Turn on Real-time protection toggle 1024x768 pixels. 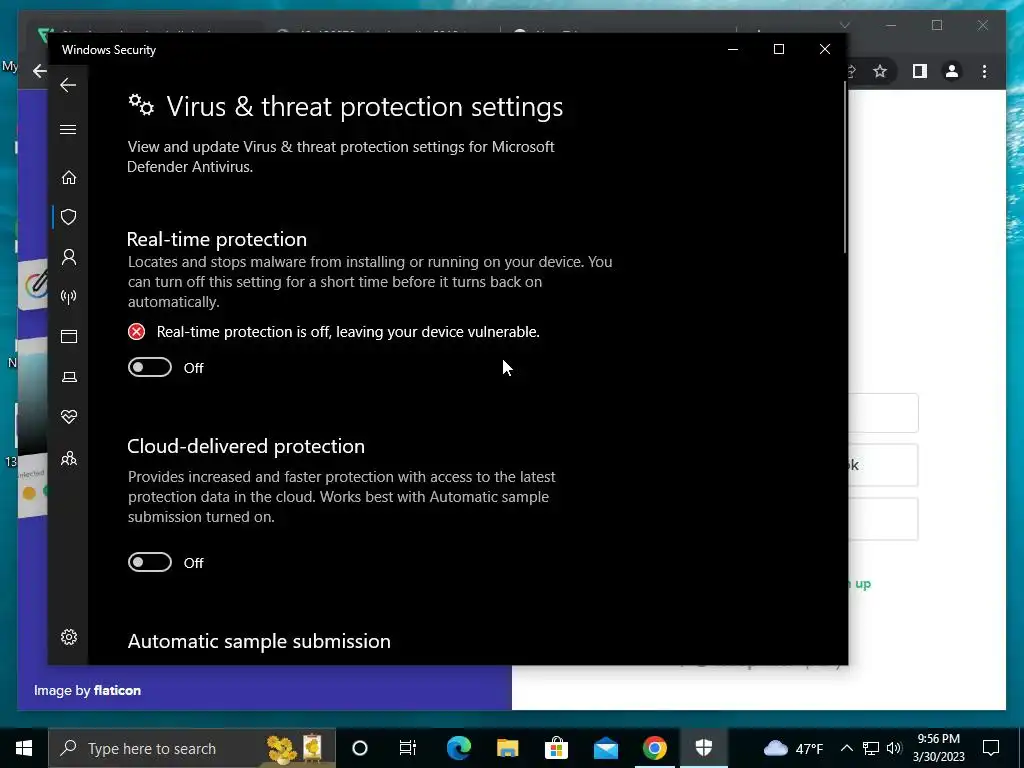(x=150, y=368)
